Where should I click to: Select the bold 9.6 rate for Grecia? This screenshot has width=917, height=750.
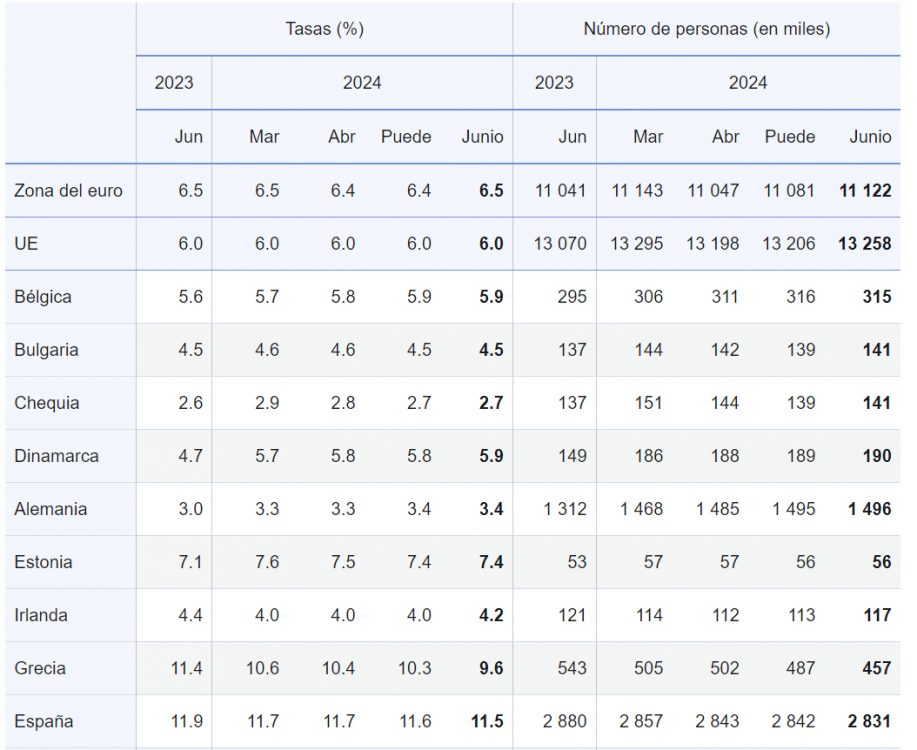491,668
